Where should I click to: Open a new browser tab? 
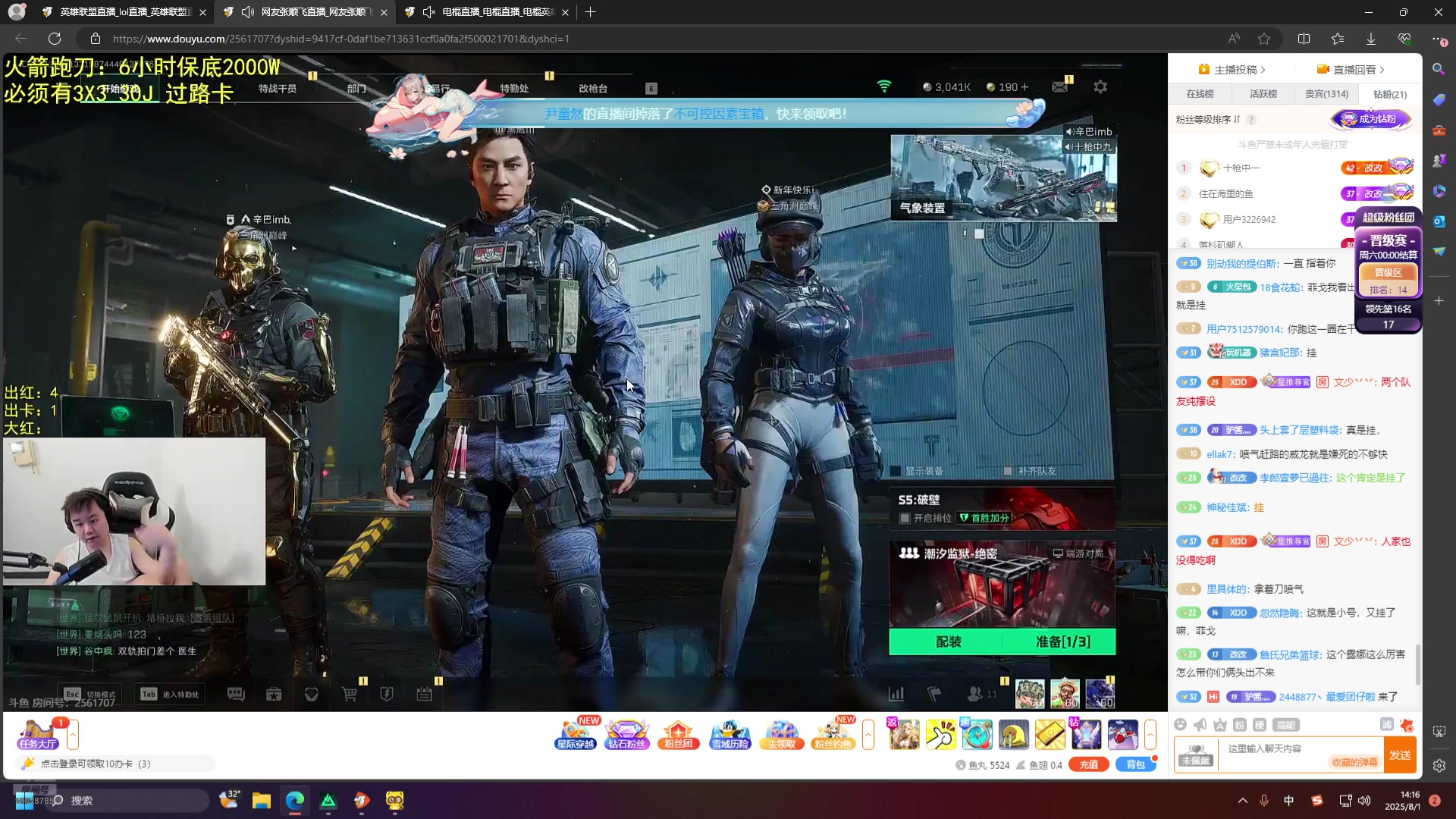tap(591, 12)
